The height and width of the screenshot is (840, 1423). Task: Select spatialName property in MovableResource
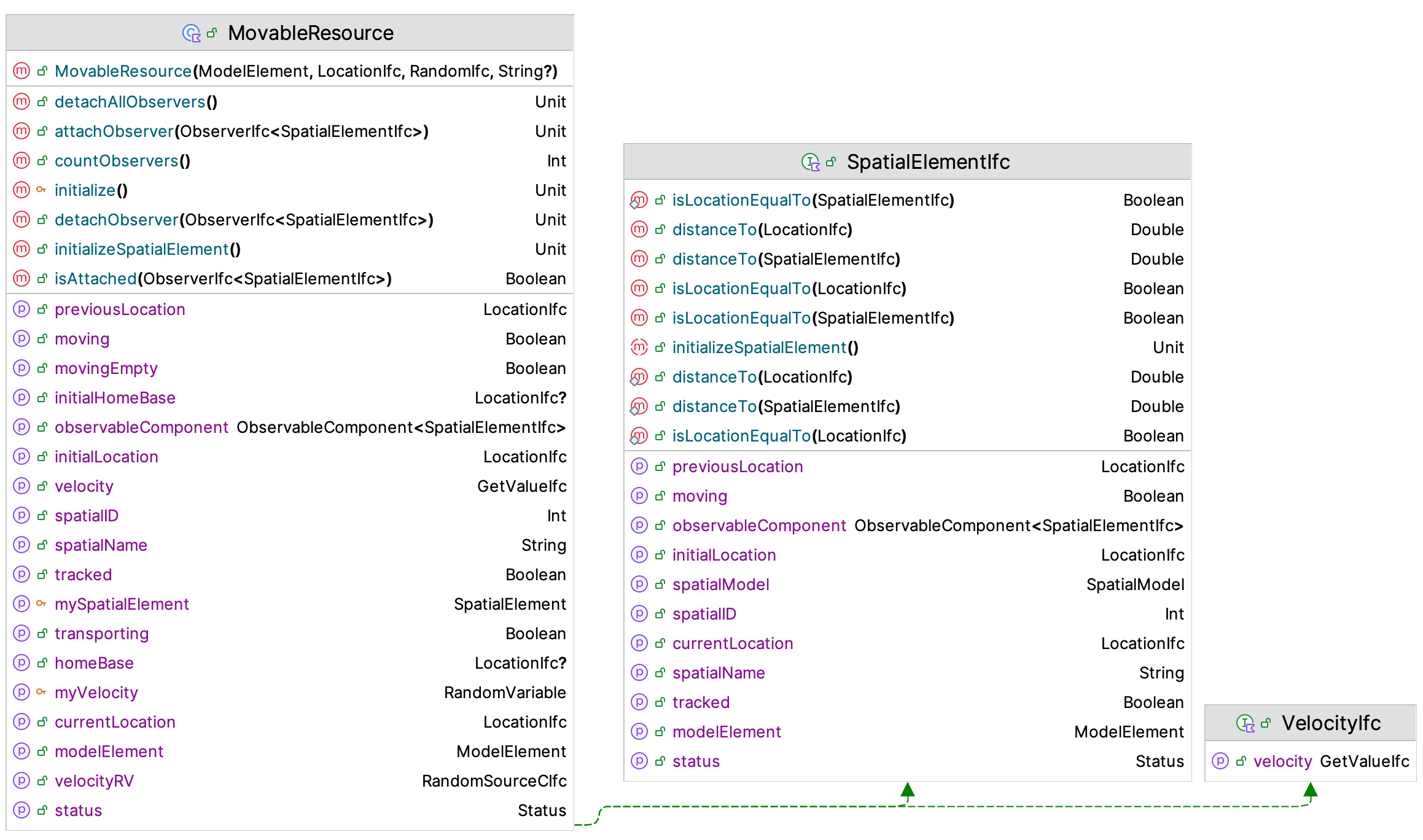click(x=290, y=545)
